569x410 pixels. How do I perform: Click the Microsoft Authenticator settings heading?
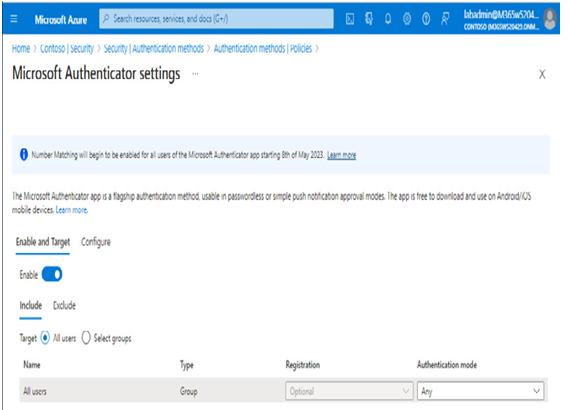coord(96,74)
